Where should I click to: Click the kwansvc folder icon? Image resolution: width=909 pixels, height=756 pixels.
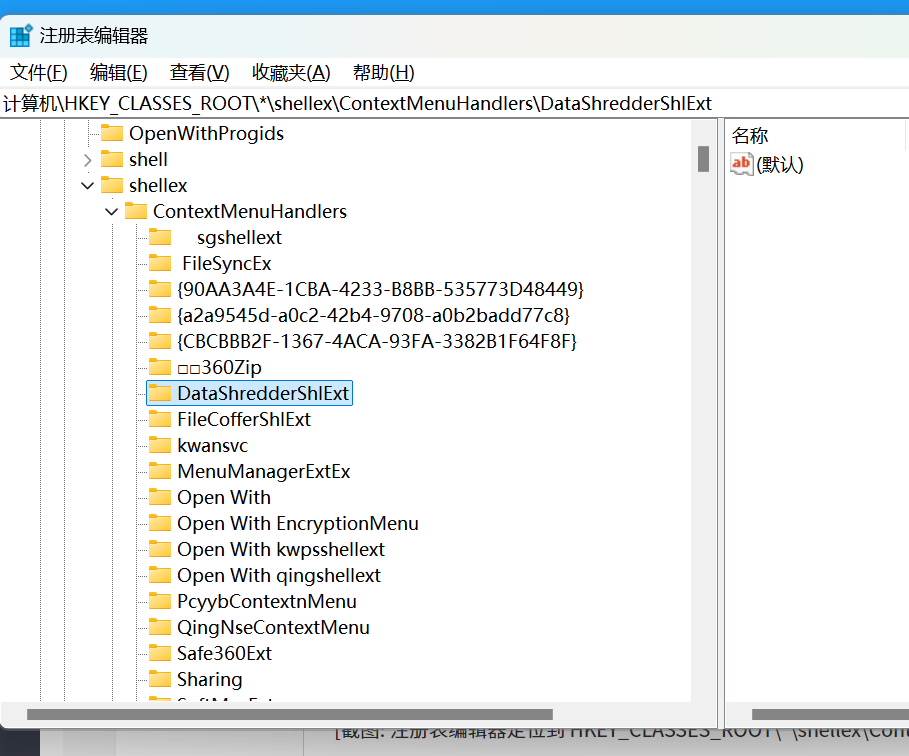(x=160, y=446)
